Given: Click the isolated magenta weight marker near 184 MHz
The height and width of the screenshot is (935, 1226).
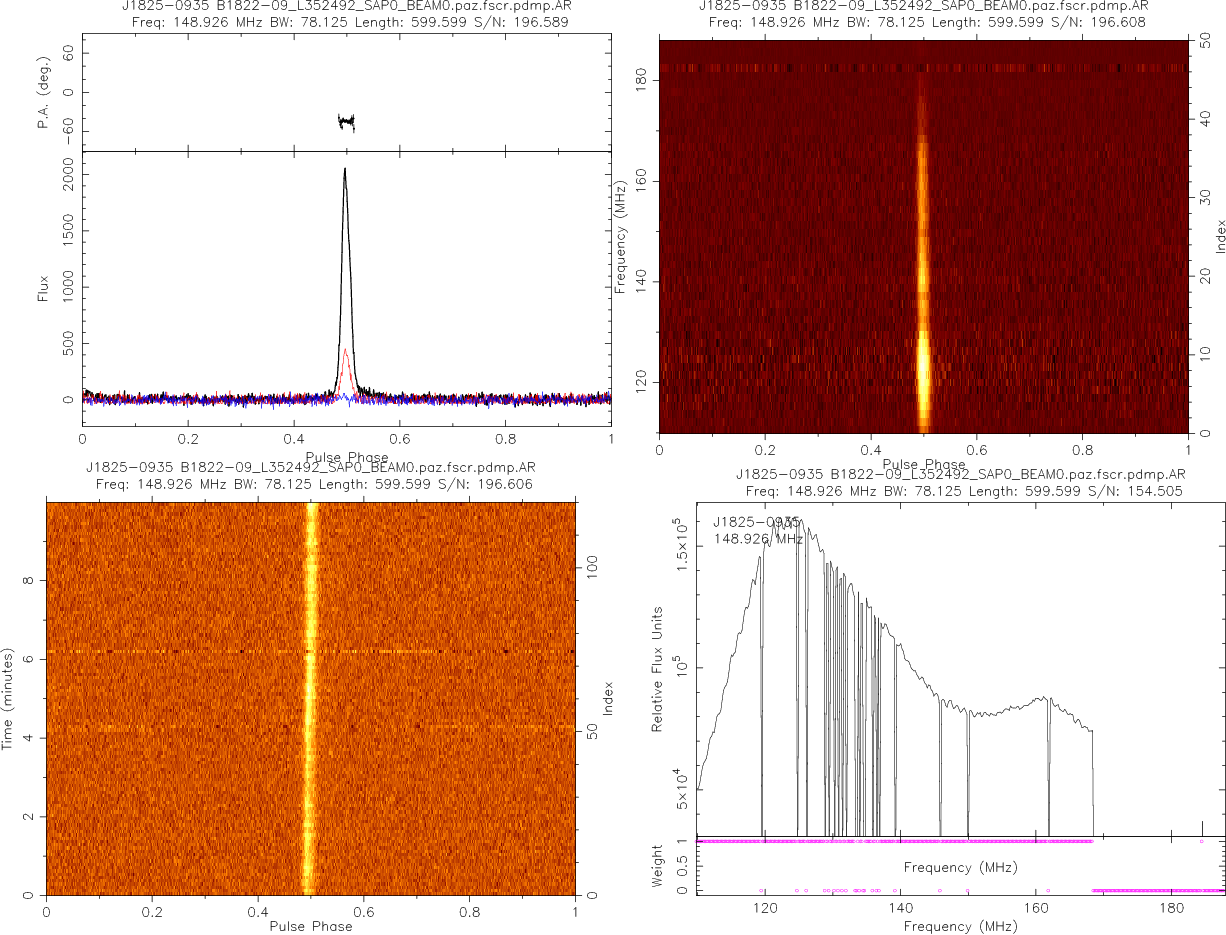Looking at the screenshot, I should (x=1201, y=841).
